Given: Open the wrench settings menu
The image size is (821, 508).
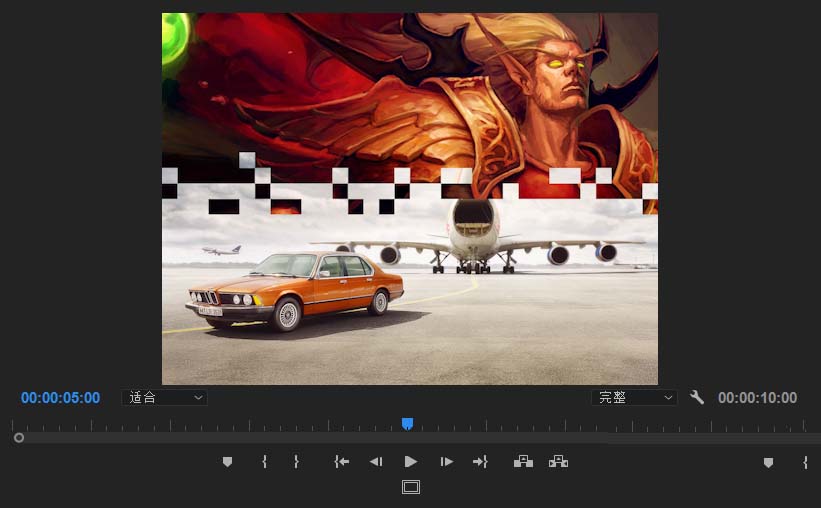Looking at the screenshot, I should point(696,397).
